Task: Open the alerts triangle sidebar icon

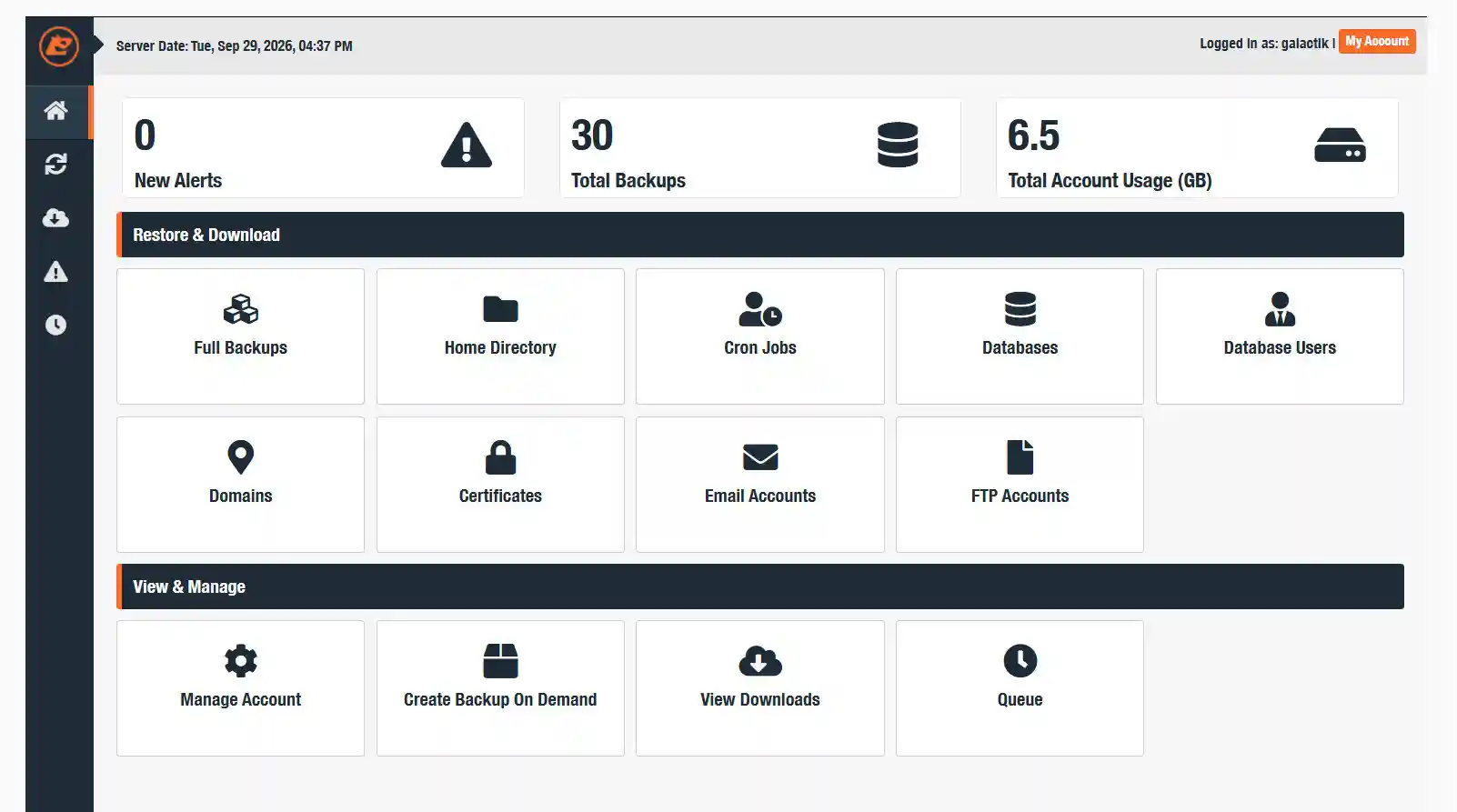Action: click(x=56, y=272)
